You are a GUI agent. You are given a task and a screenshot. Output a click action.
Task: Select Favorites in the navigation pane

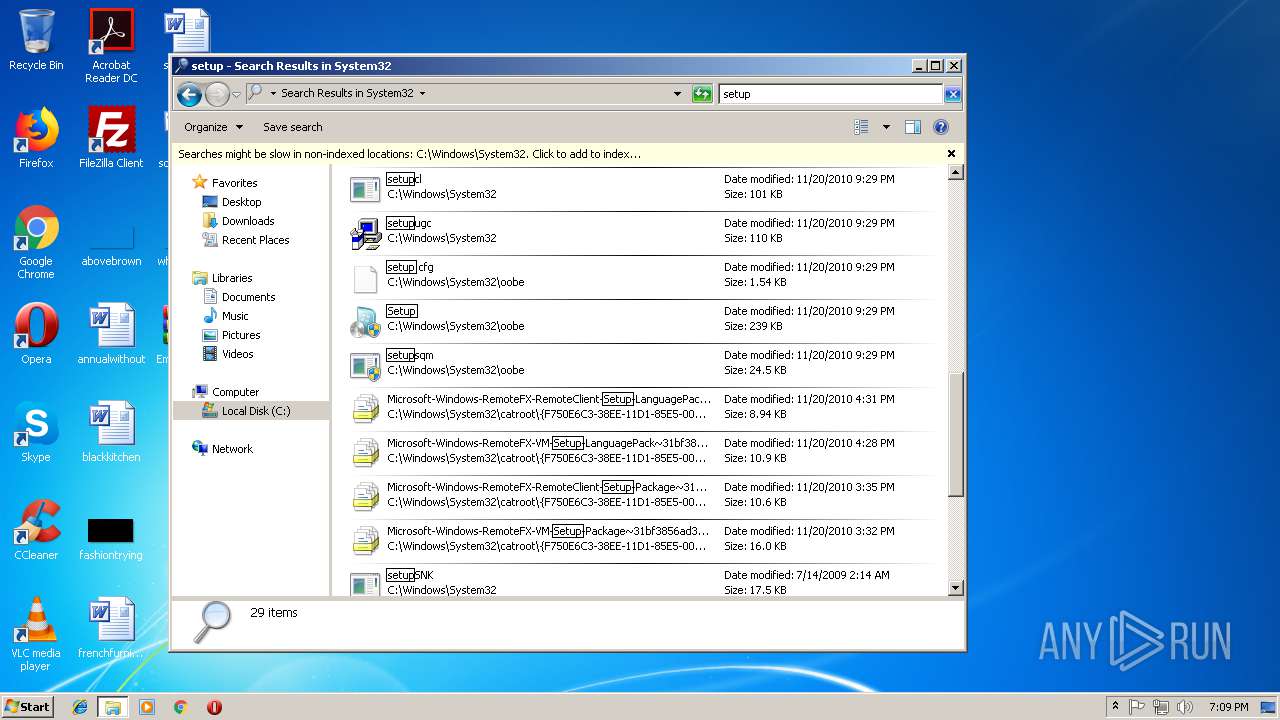coord(234,183)
